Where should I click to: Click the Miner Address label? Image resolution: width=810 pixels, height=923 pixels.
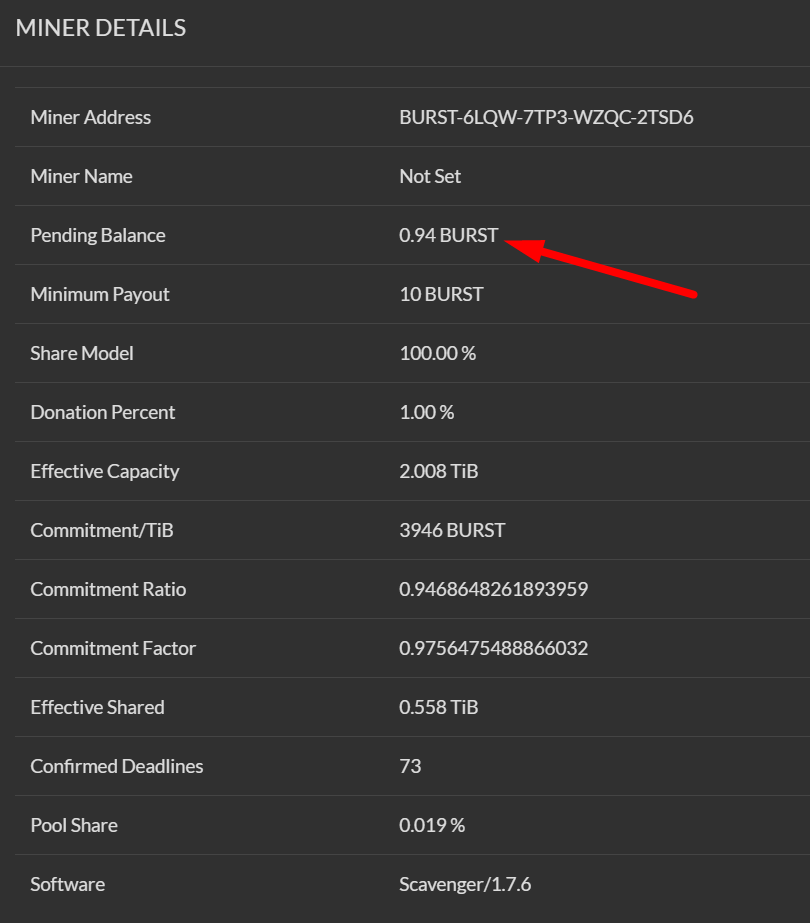click(91, 117)
